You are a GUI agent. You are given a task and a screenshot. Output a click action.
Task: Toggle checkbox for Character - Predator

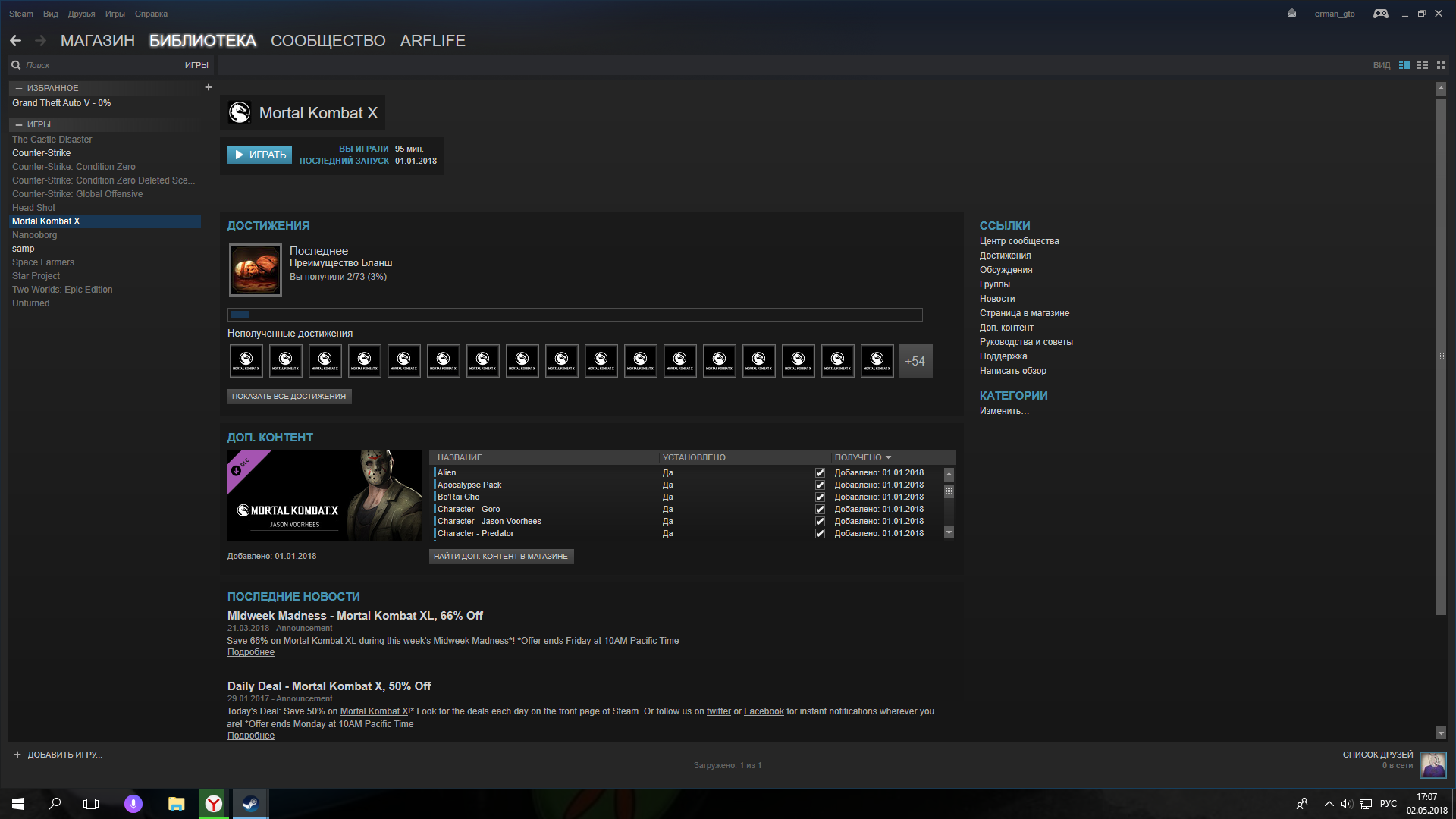point(820,533)
